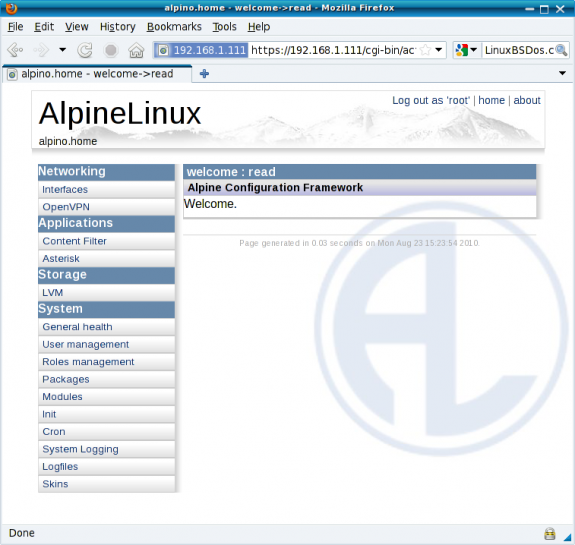
Task: Open the OpenVPN page
Action: click(106, 207)
